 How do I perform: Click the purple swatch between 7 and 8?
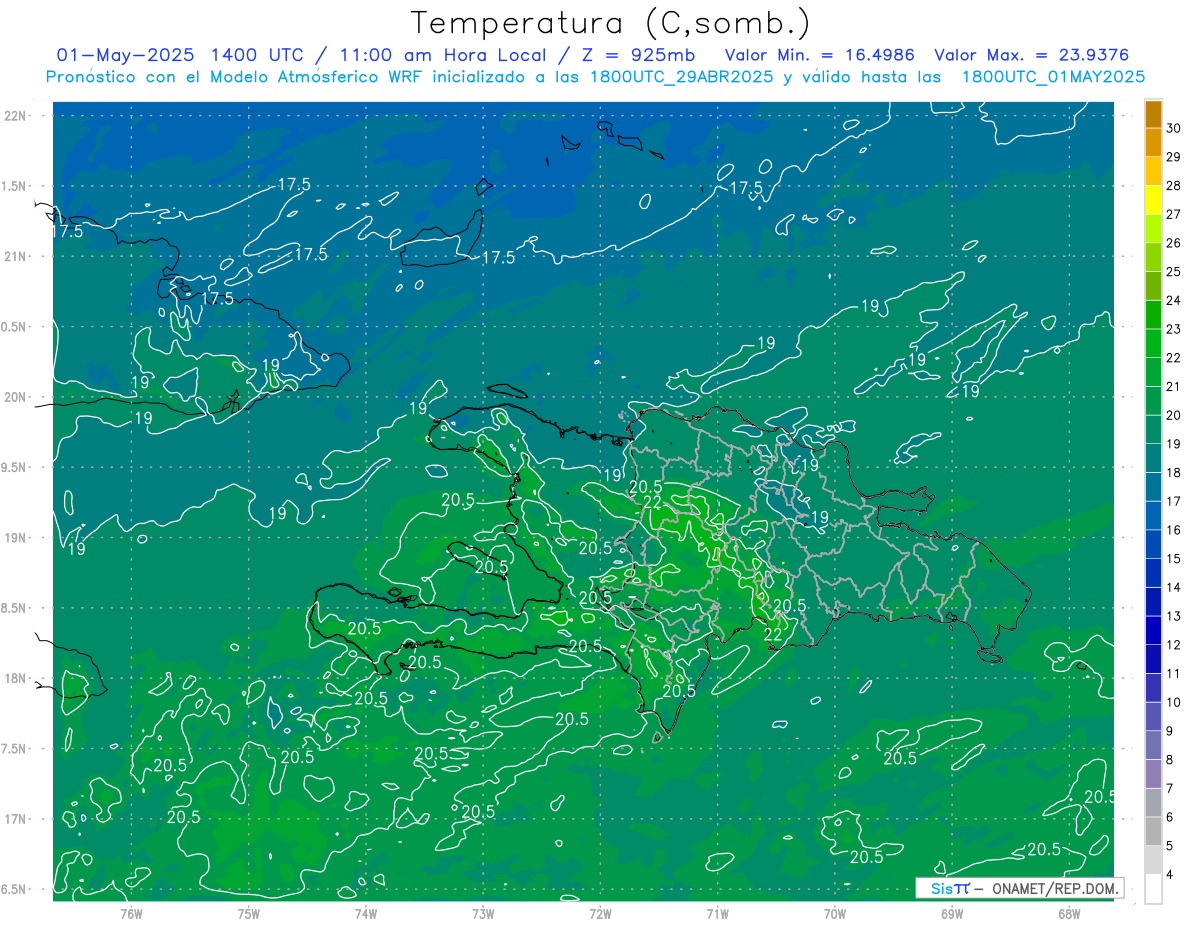(1153, 774)
